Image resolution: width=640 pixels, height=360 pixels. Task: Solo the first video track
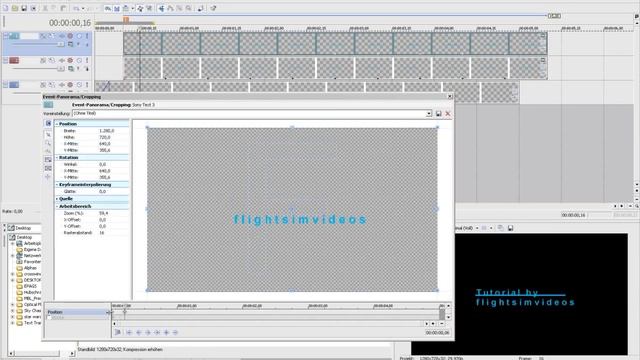click(x=87, y=36)
